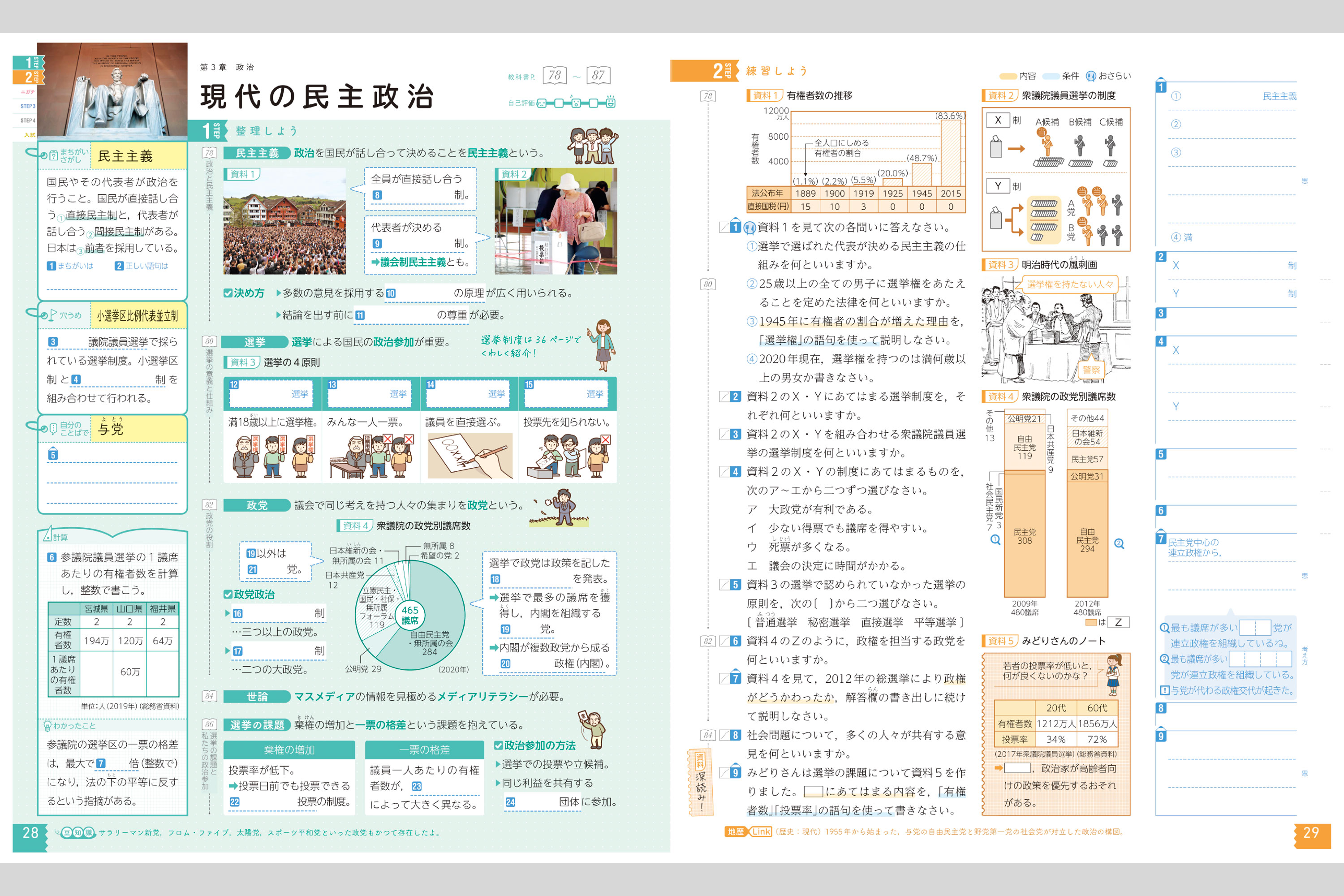Select the sad face self-evaluation icon

tap(542, 103)
